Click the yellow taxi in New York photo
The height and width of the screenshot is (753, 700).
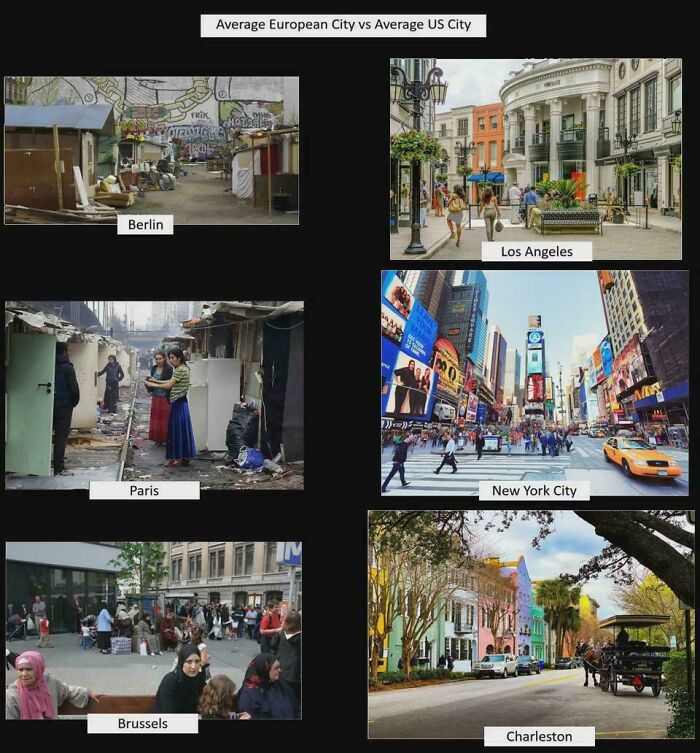tap(641, 458)
